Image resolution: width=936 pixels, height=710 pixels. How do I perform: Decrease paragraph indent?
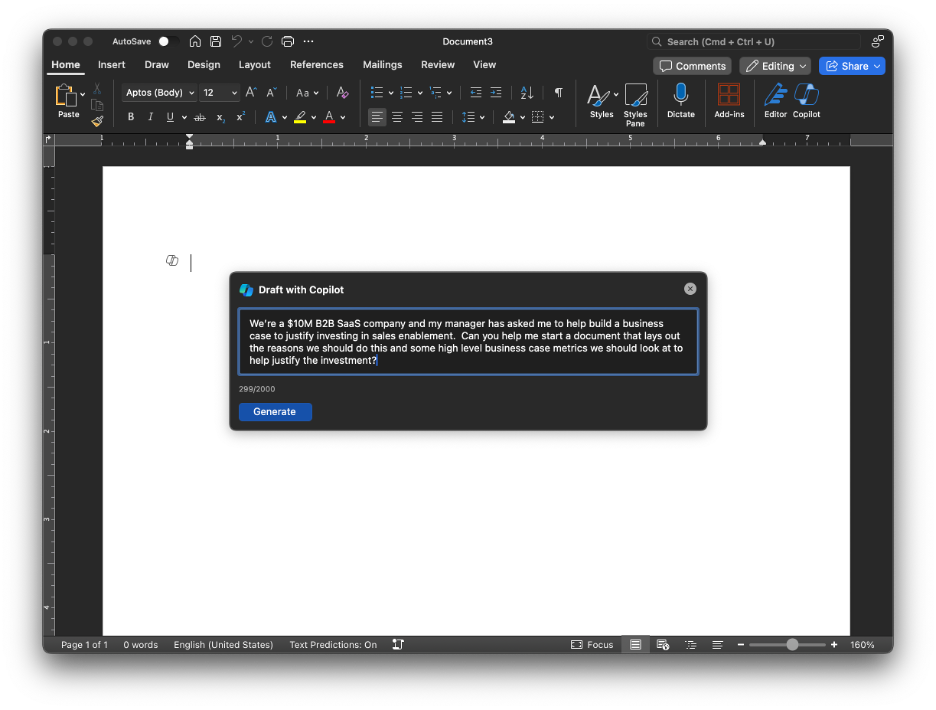click(x=476, y=93)
